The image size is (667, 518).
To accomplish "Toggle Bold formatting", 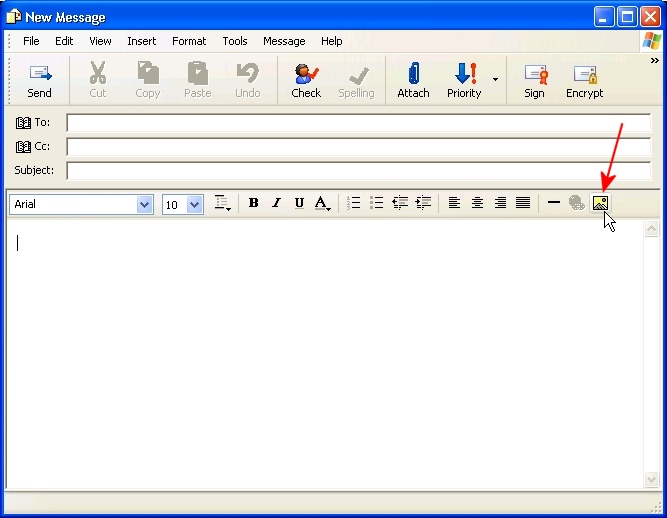I will point(254,203).
